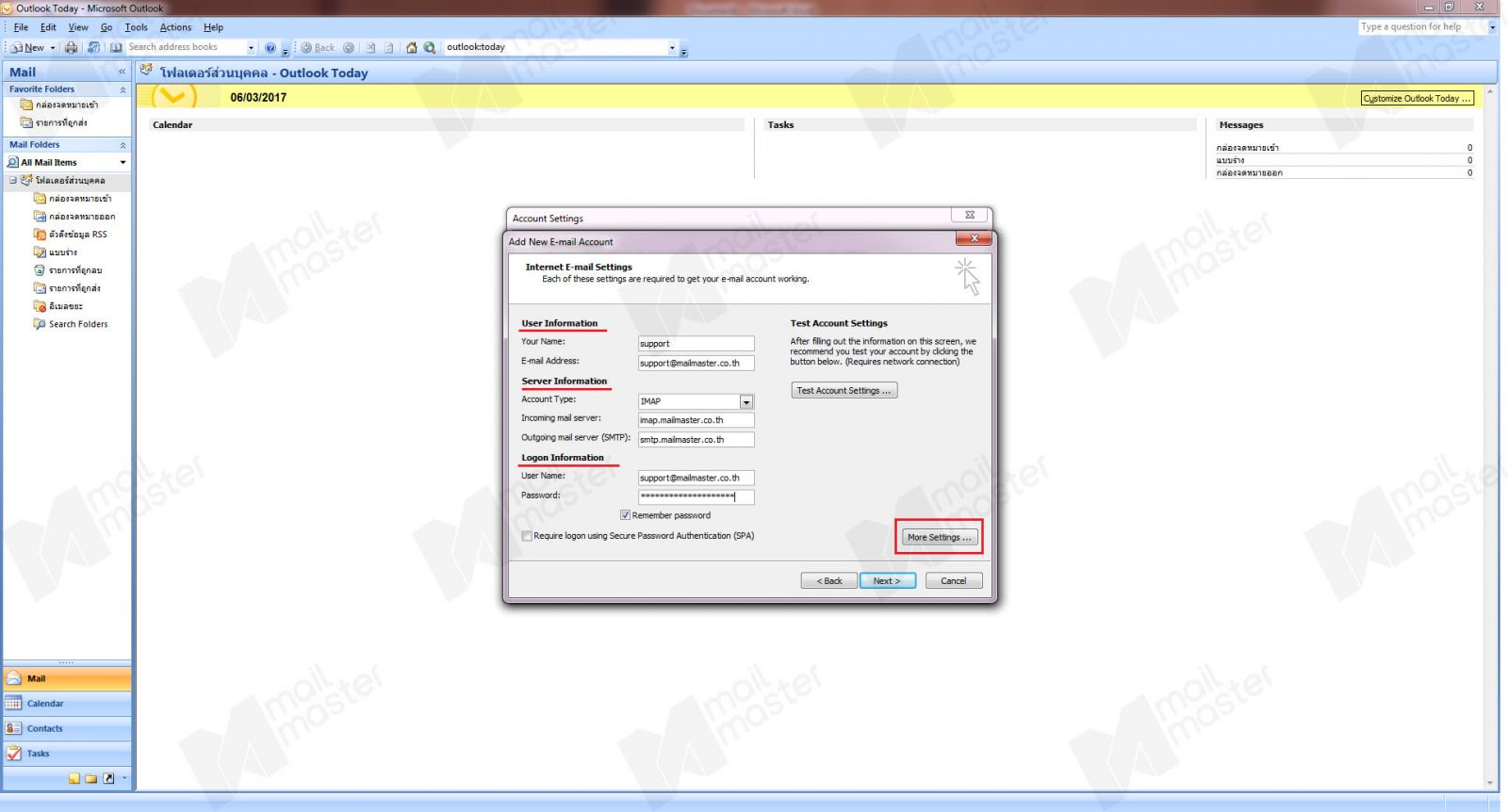This screenshot has height=812, width=1508.
Task: Open Deleted Items folder รายการที่ถูกลบ
Action: (68, 270)
